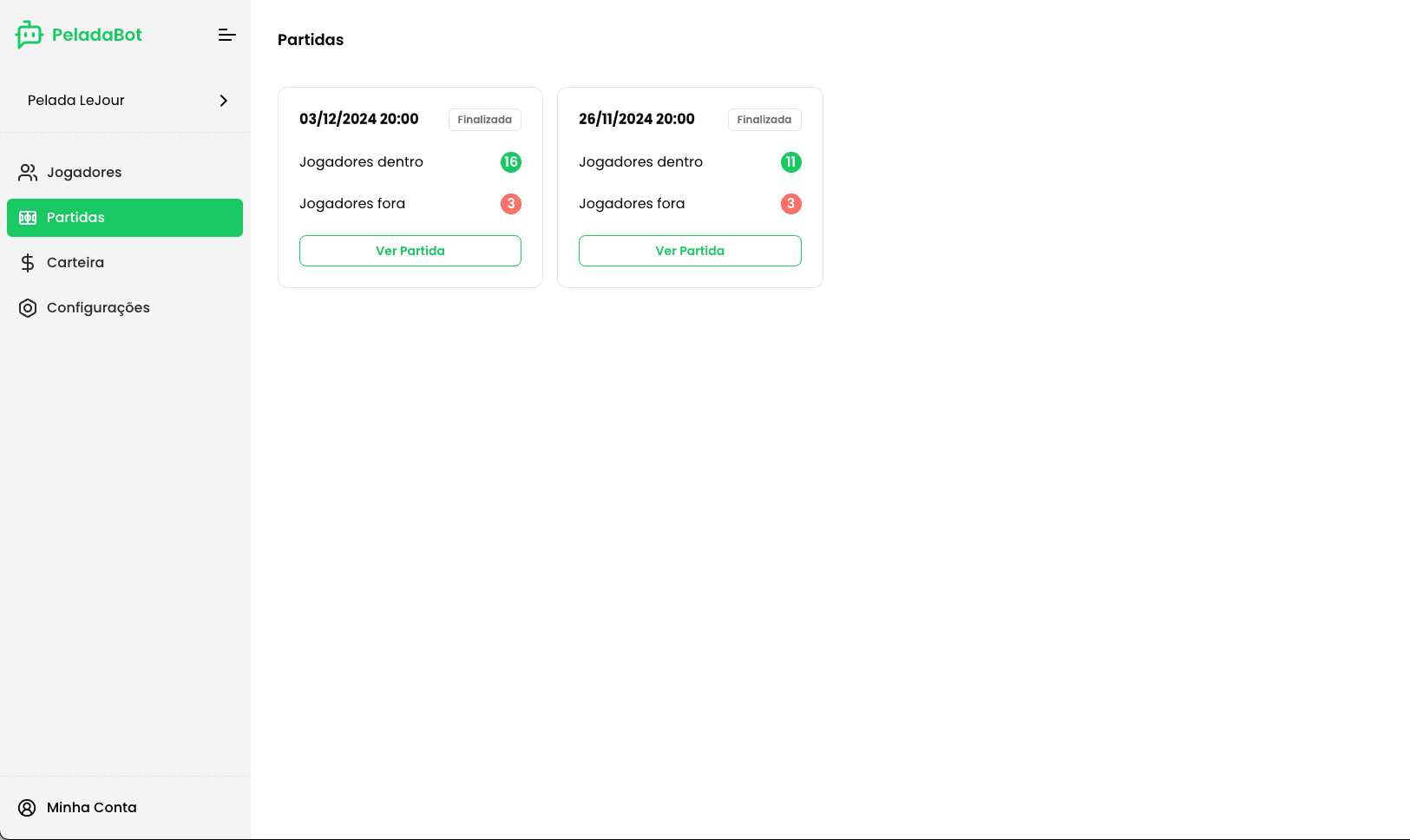Image resolution: width=1410 pixels, height=840 pixels.
Task: Click the Carteira dollar sign icon
Action: coord(28,263)
